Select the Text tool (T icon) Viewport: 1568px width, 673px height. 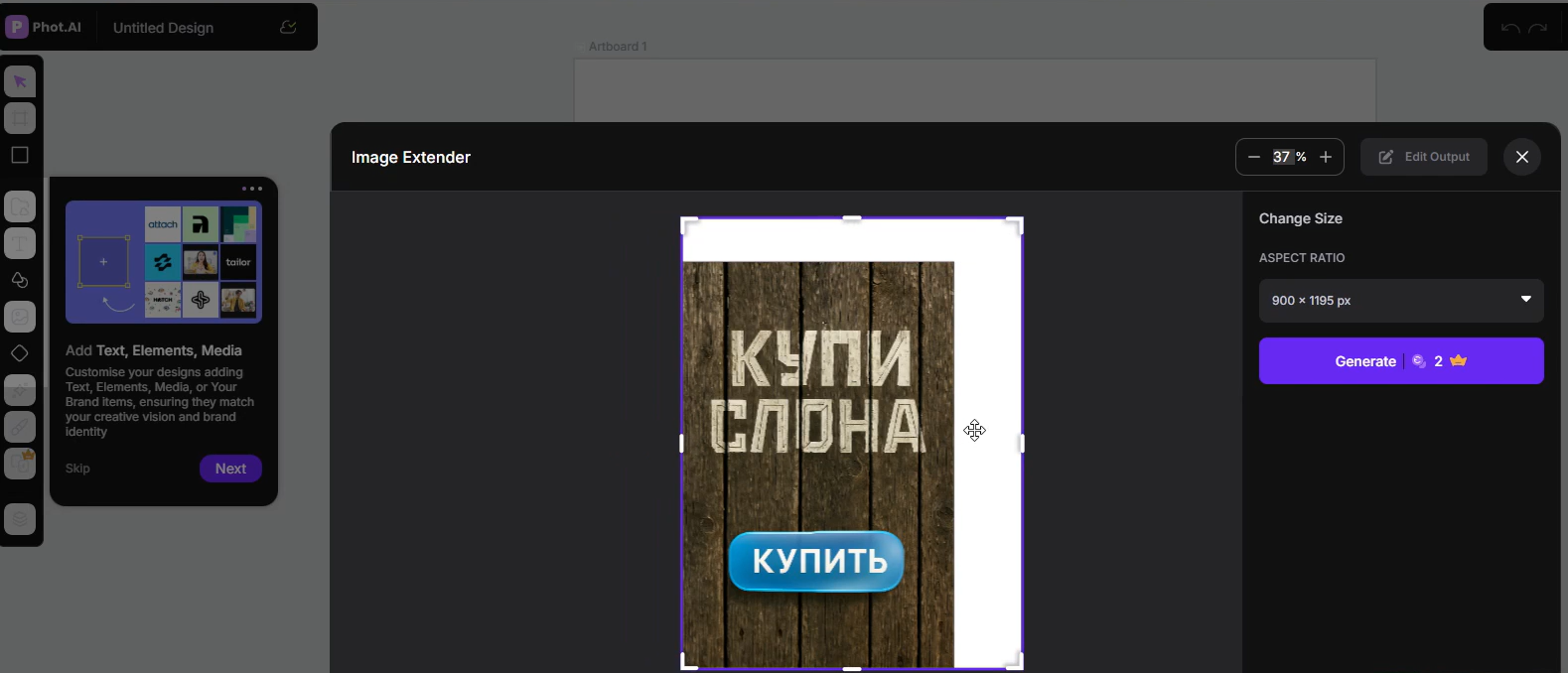pyautogui.click(x=20, y=243)
